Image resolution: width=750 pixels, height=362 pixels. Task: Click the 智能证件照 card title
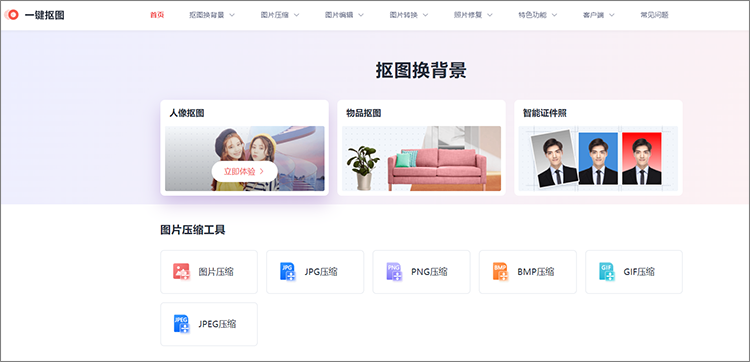pos(545,113)
